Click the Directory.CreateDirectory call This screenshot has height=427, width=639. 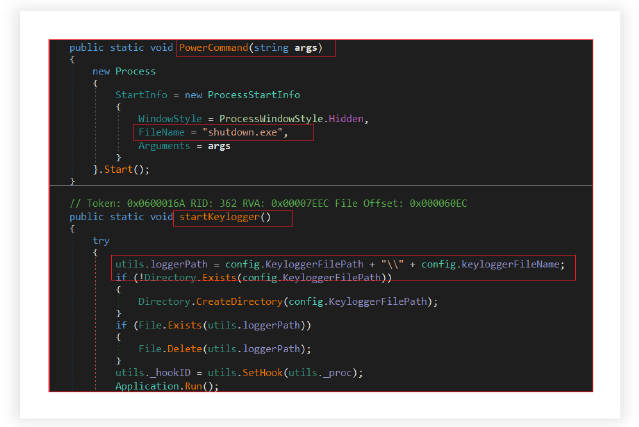pyautogui.click(x=288, y=302)
